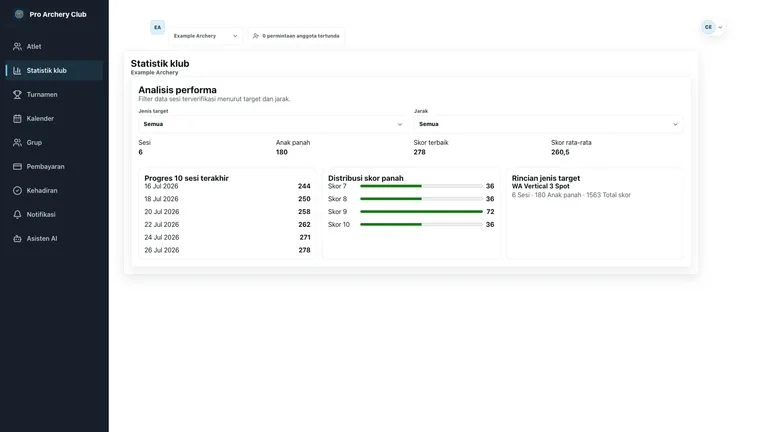Screen dimensions: 768x432
Task: Launch Asisten AI
Action: coord(54,239)
